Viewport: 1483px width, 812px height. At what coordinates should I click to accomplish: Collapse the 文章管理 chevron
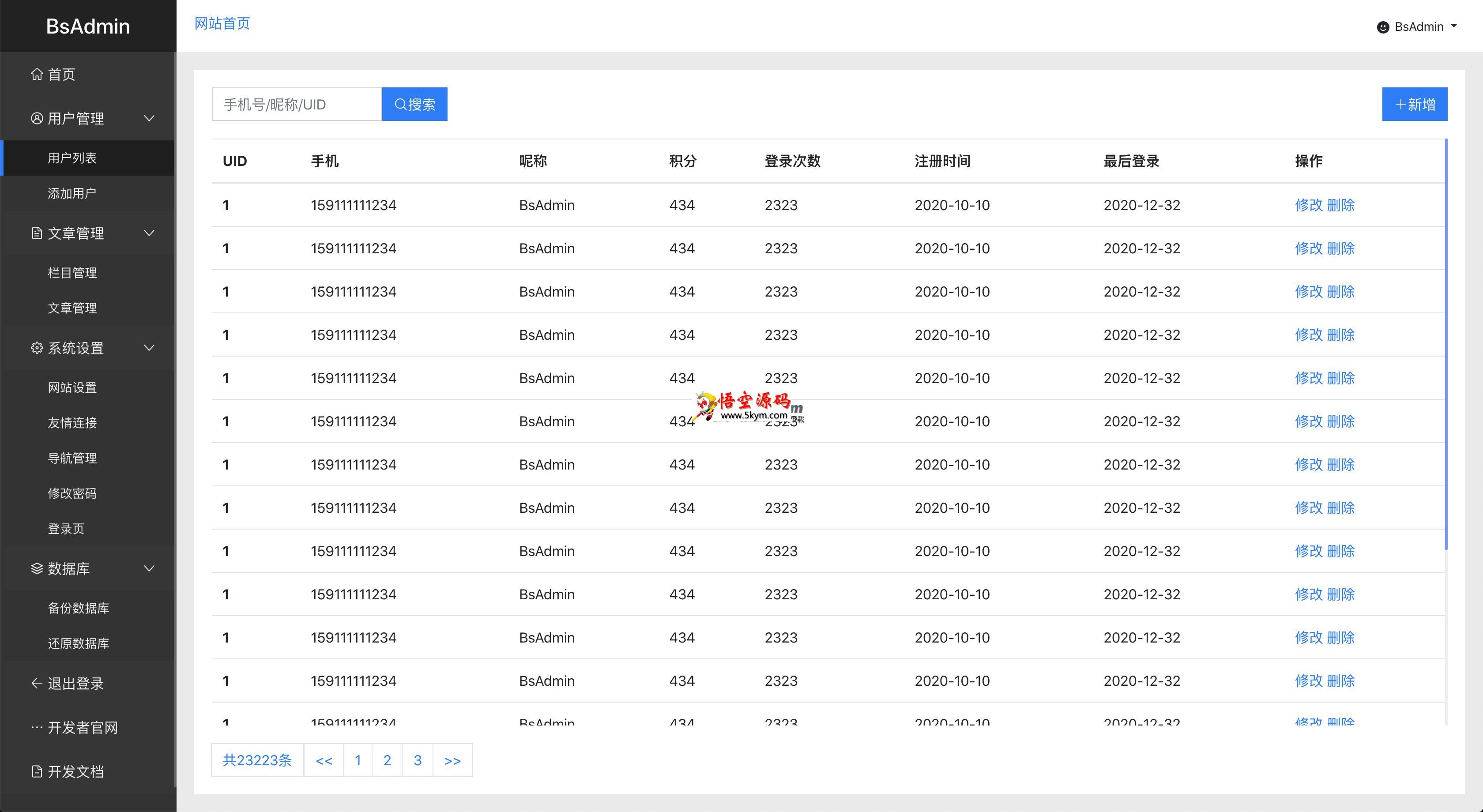(x=149, y=233)
